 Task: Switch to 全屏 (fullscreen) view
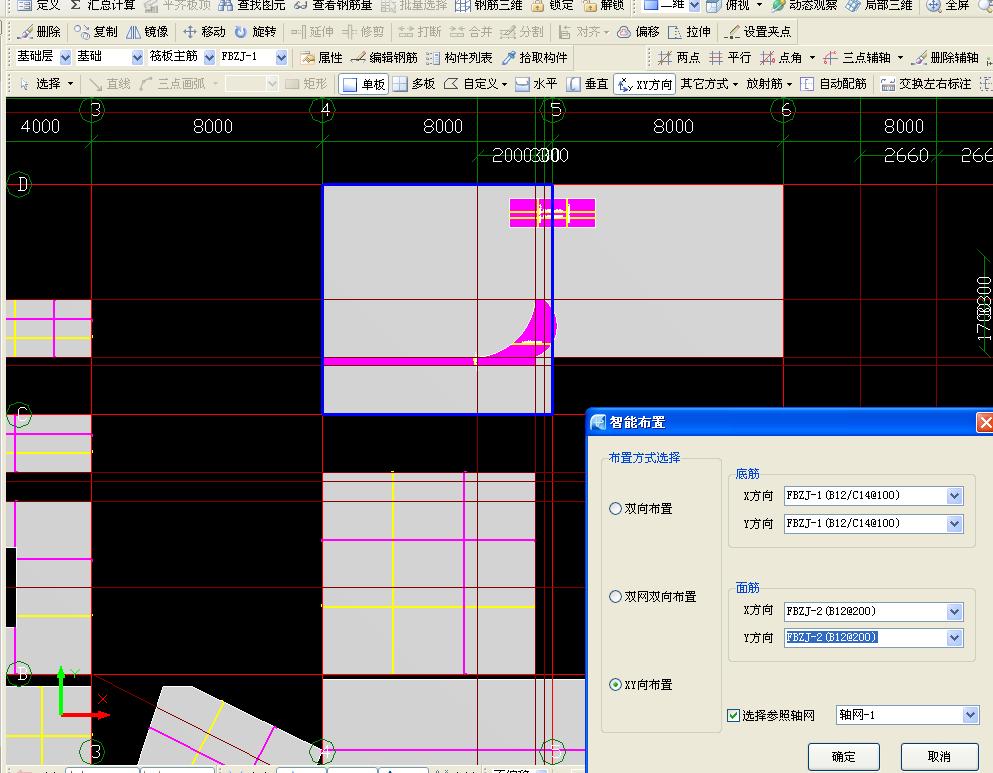tap(947, 6)
